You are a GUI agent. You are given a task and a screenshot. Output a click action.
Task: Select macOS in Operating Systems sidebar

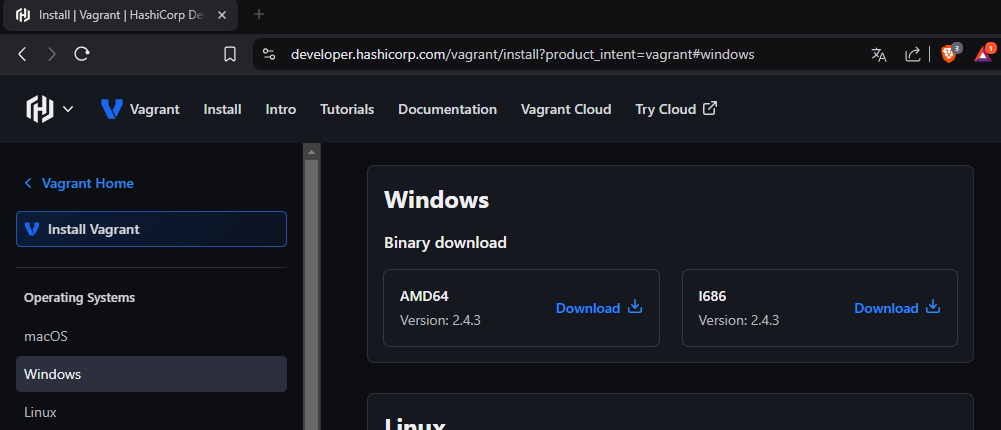pyautogui.click(x=46, y=336)
